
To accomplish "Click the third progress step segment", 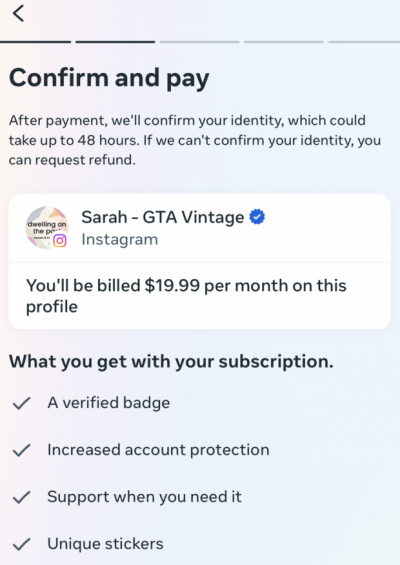I will pyautogui.click(x=200, y=42).
